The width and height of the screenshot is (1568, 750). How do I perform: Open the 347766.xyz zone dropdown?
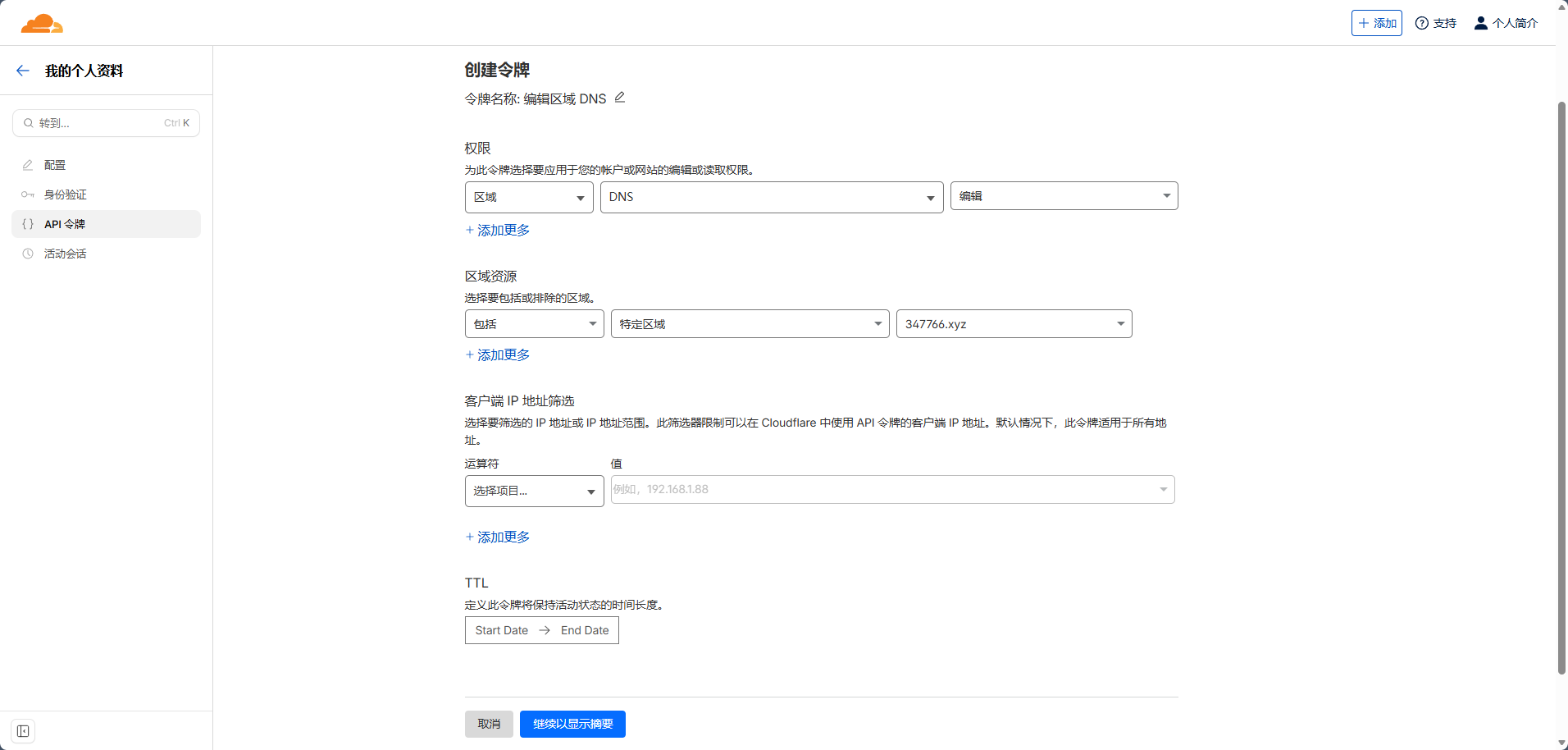[1014, 324]
